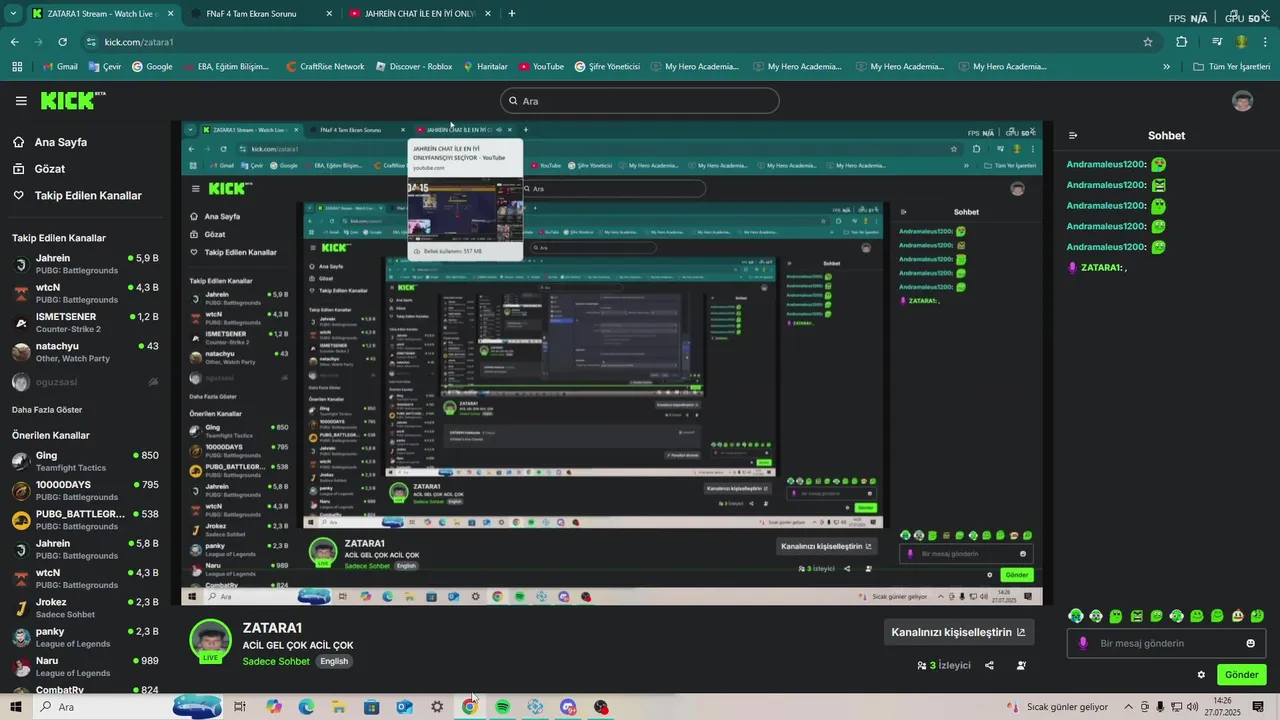Click the green KICK logo
Viewport: 1280px width, 720px height.
[72, 100]
